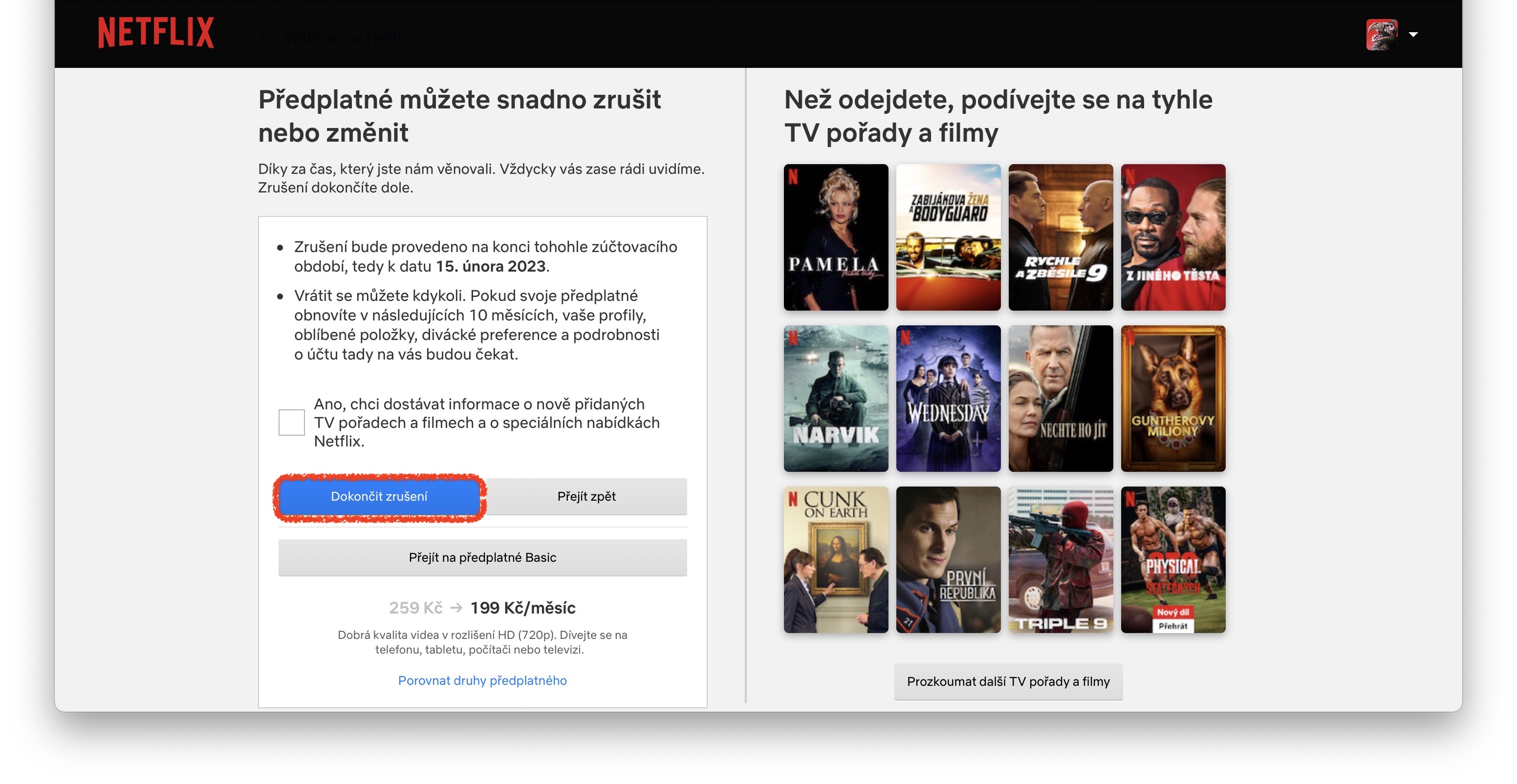This screenshot has width=1517, height=784.
Task: Open the Porovnat druhy předplatného link
Action: click(482, 680)
